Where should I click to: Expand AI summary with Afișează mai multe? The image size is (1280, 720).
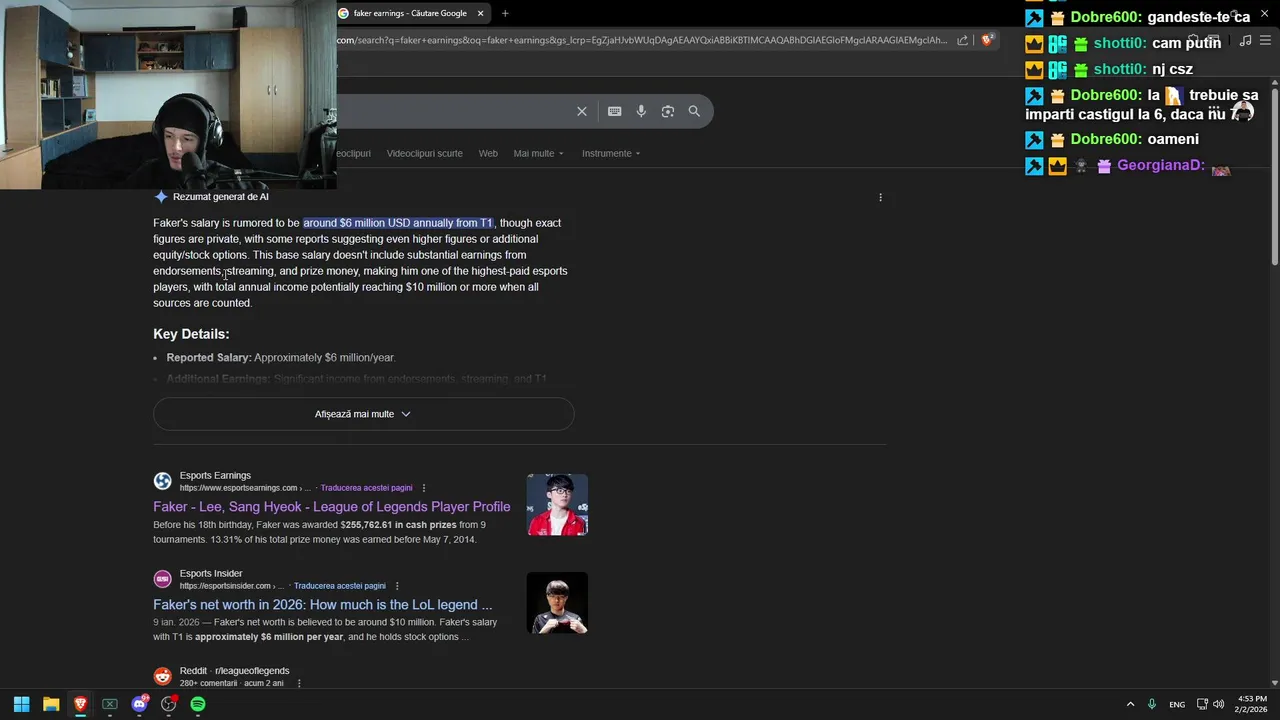[x=363, y=414]
